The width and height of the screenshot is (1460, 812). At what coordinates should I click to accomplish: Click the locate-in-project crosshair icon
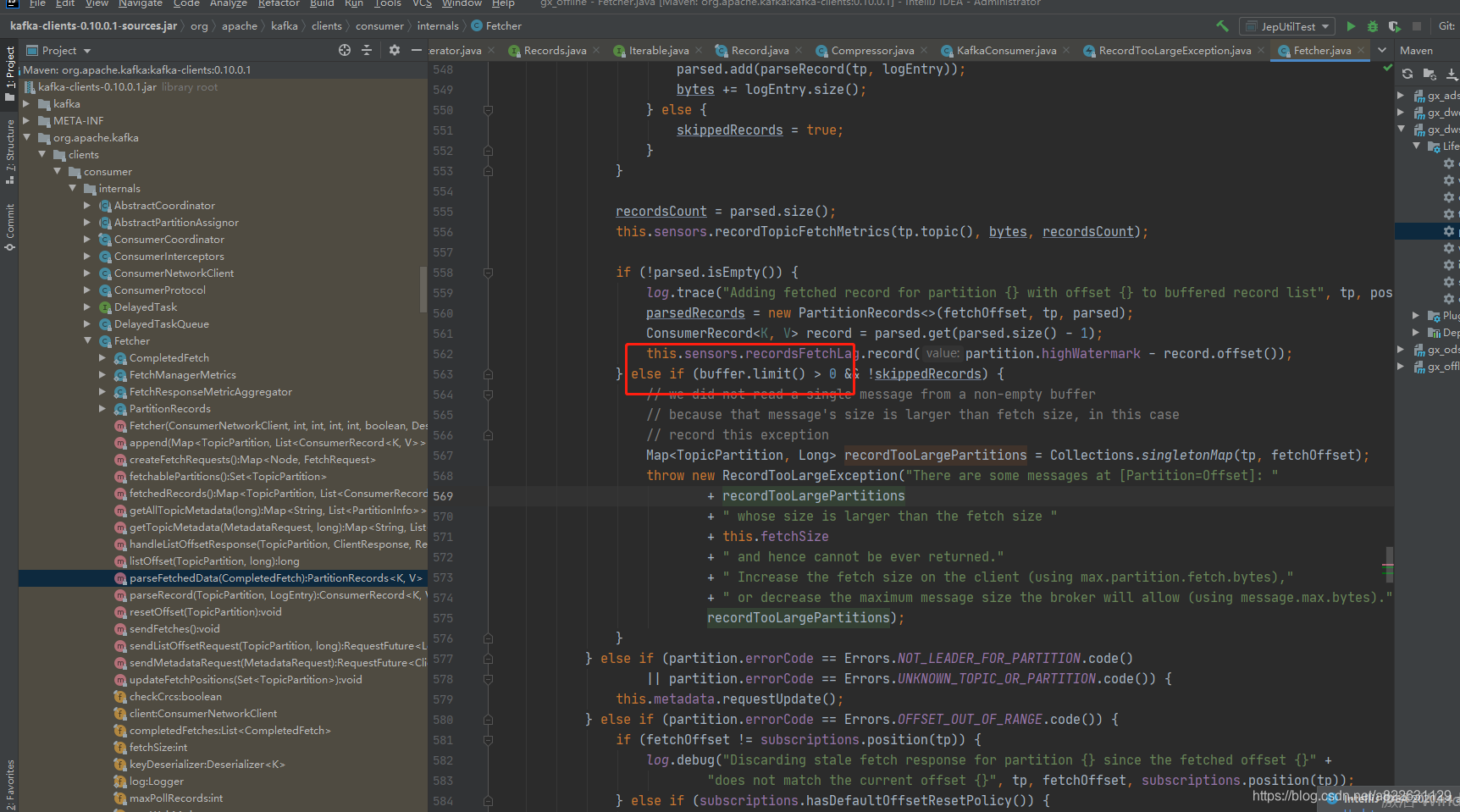(345, 51)
